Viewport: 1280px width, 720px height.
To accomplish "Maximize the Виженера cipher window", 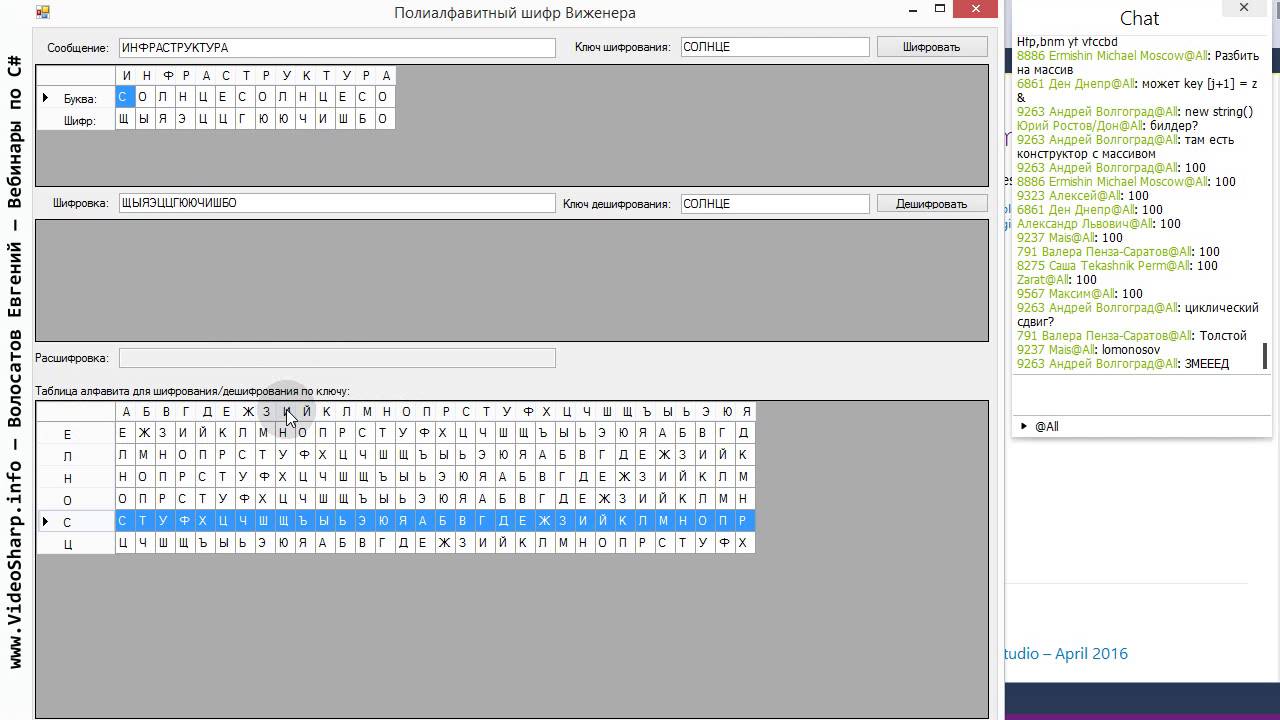I will (939, 9).
